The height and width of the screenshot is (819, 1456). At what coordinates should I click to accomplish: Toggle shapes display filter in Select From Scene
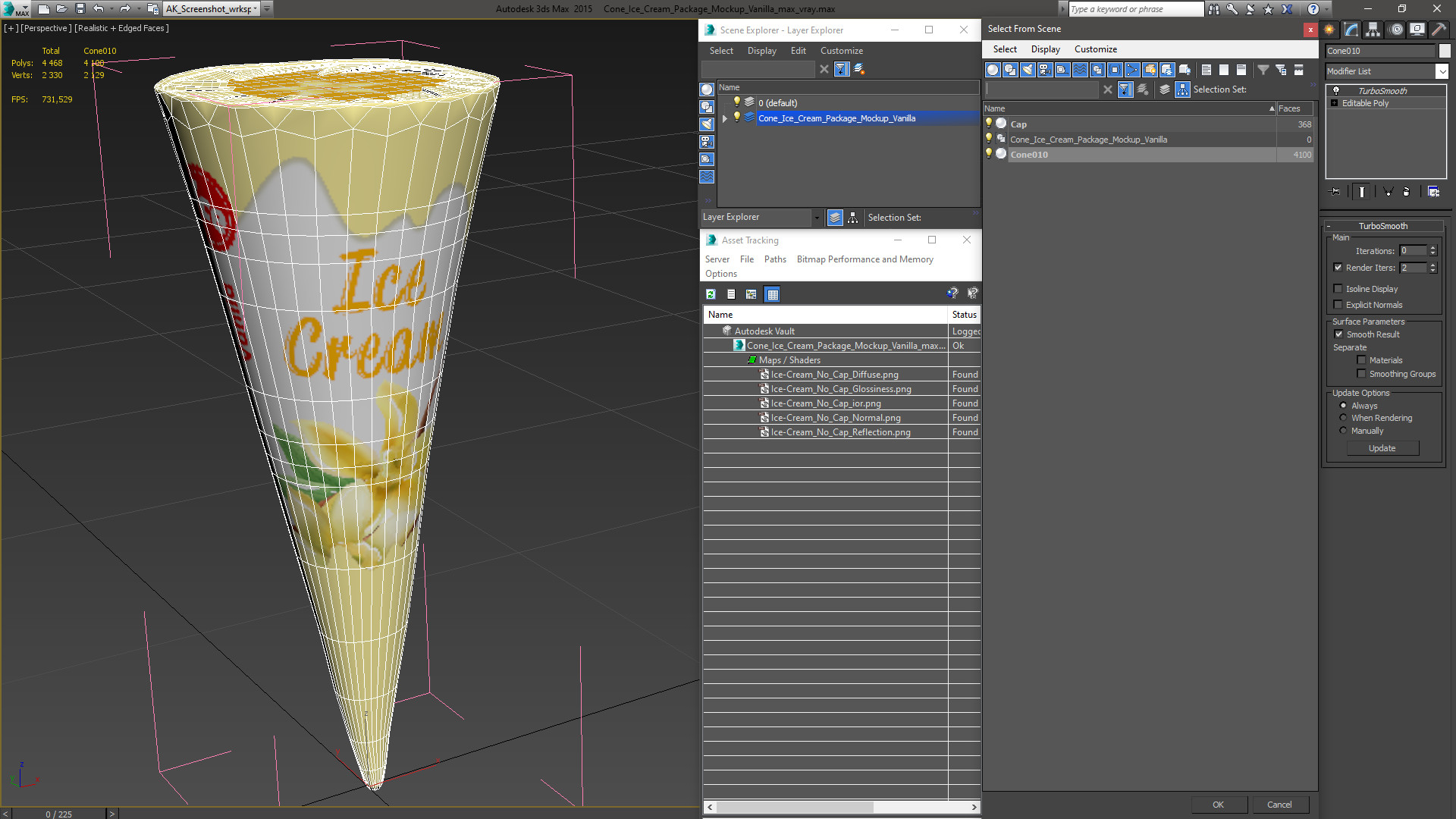(1010, 70)
